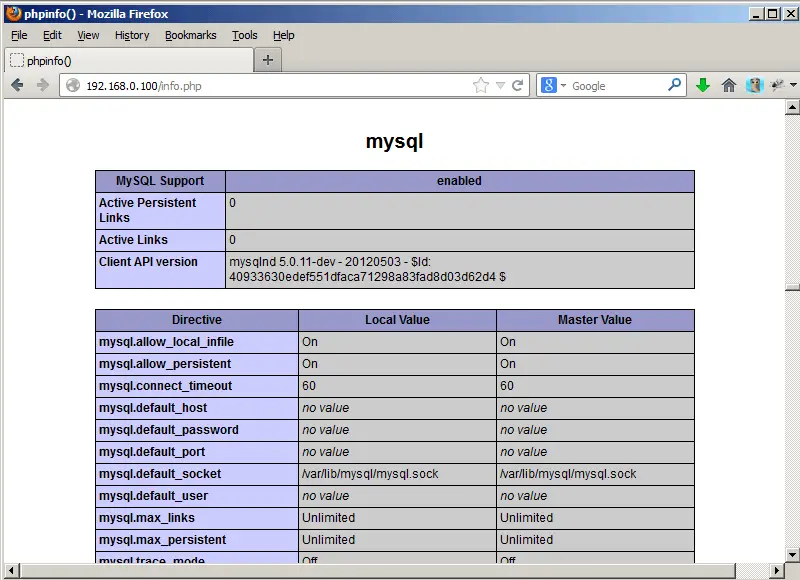Minimize the Firefox window

756,14
